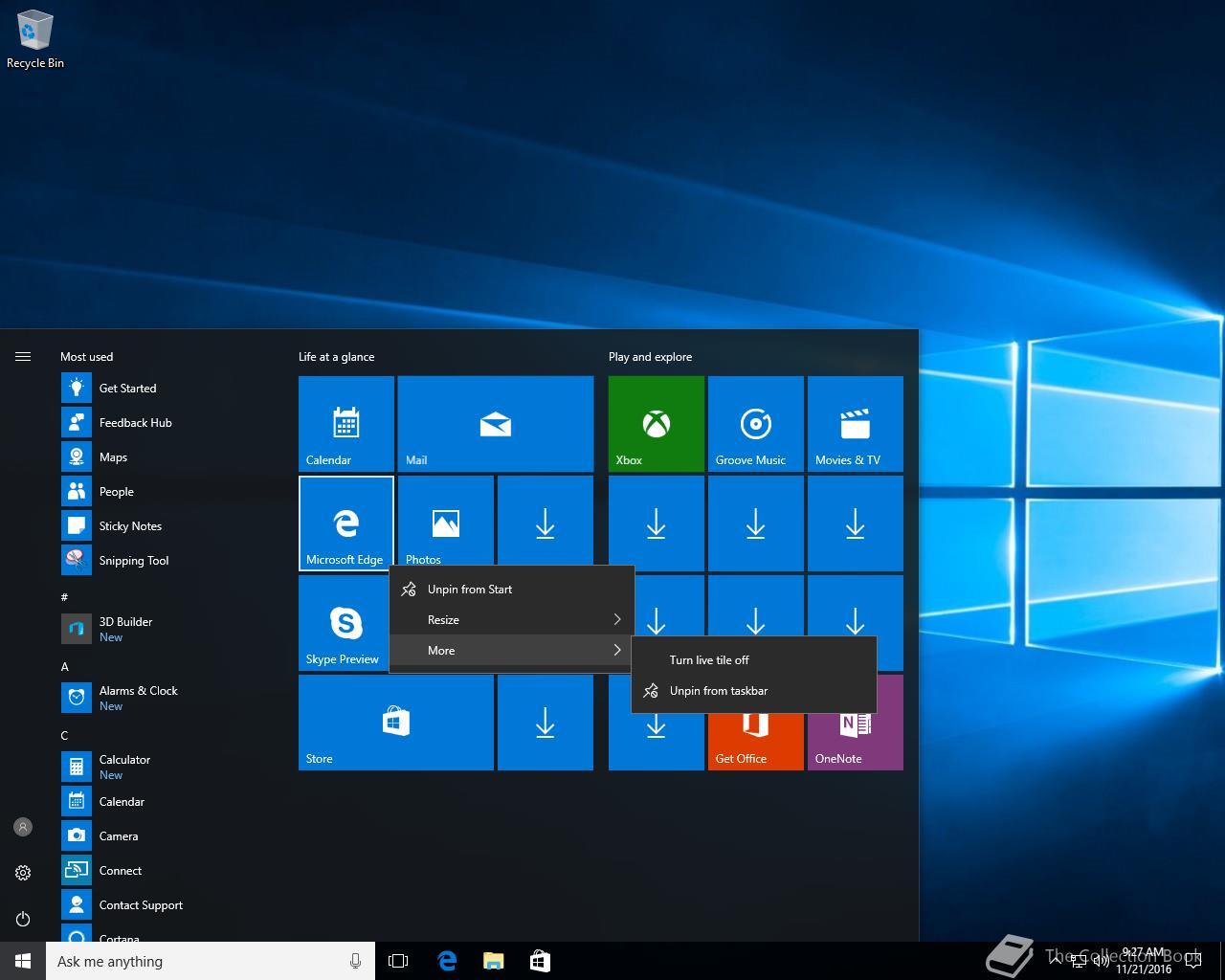
Task: Click the Windows Start button
Action: [23, 961]
